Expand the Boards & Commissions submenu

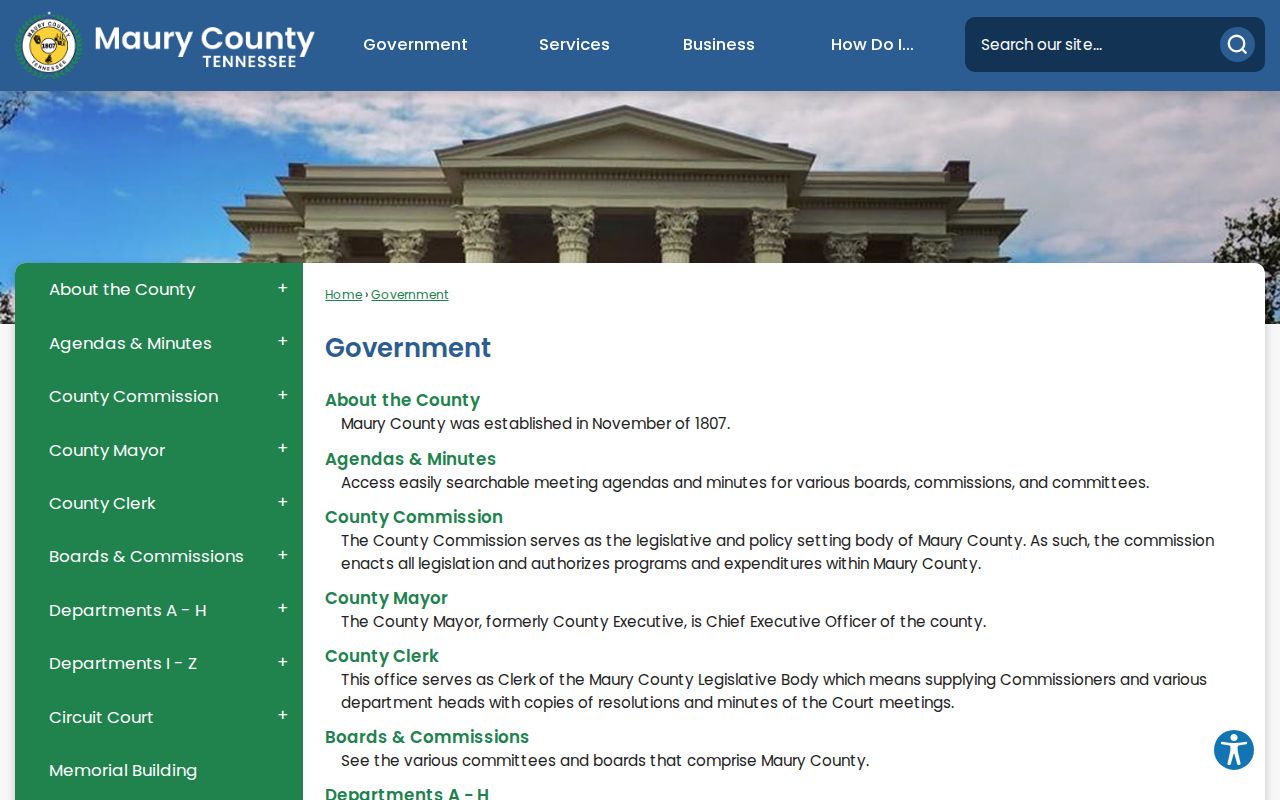(x=283, y=556)
